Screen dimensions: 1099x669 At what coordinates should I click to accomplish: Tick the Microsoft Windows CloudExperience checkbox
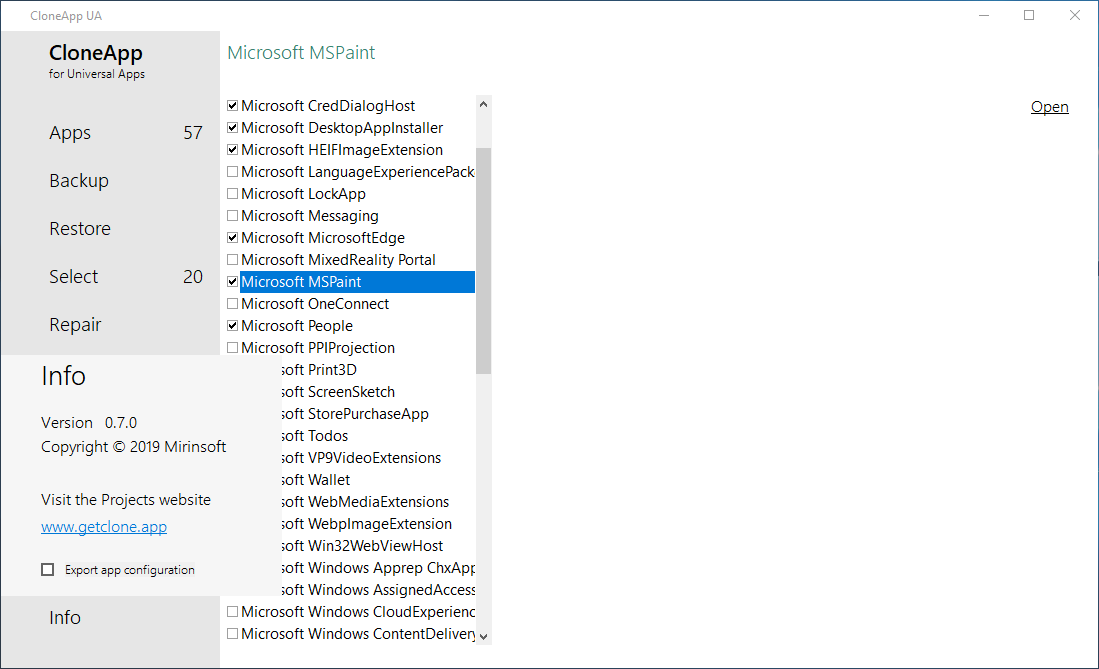(x=233, y=611)
